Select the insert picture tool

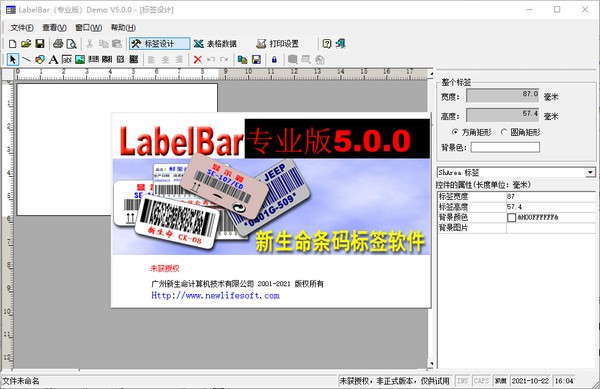click(80, 60)
